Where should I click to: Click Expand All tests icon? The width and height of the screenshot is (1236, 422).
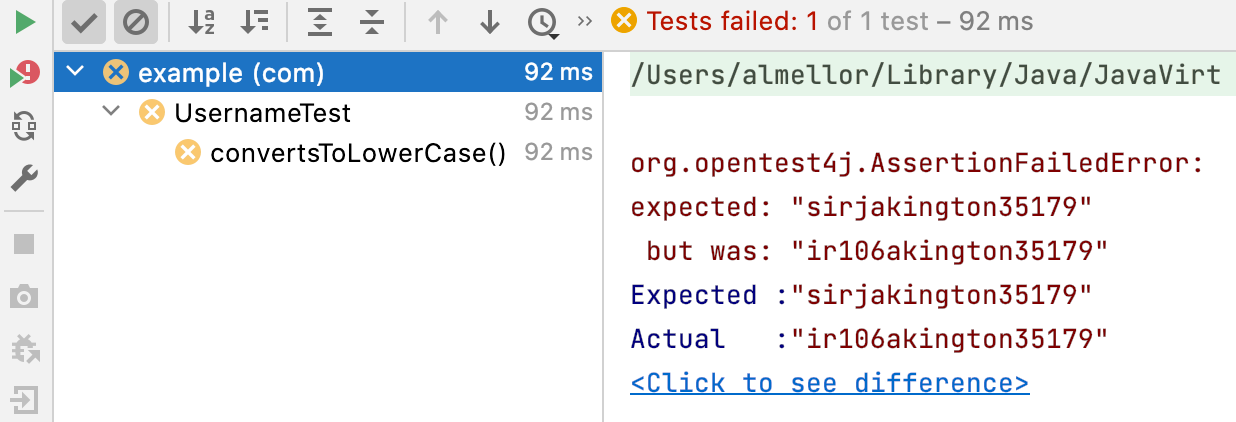[319, 22]
